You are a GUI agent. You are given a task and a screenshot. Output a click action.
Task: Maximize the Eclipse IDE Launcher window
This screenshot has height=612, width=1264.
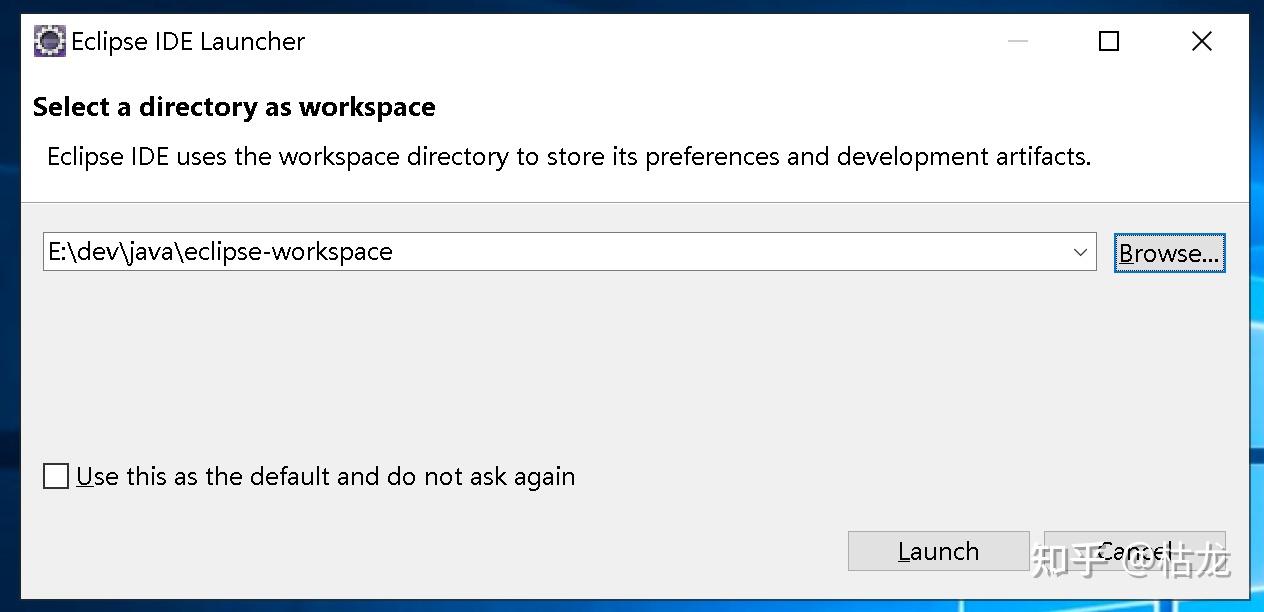pos(1108,41)
